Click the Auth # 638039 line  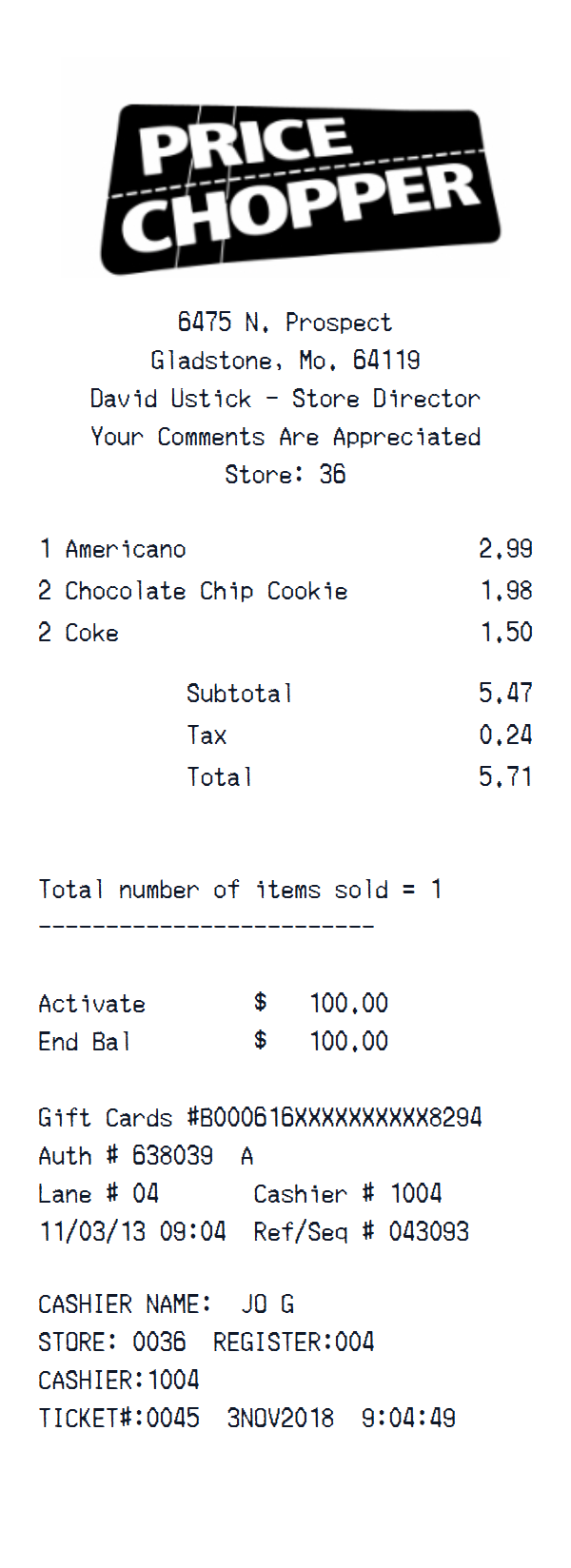(x=145, y=1156)
